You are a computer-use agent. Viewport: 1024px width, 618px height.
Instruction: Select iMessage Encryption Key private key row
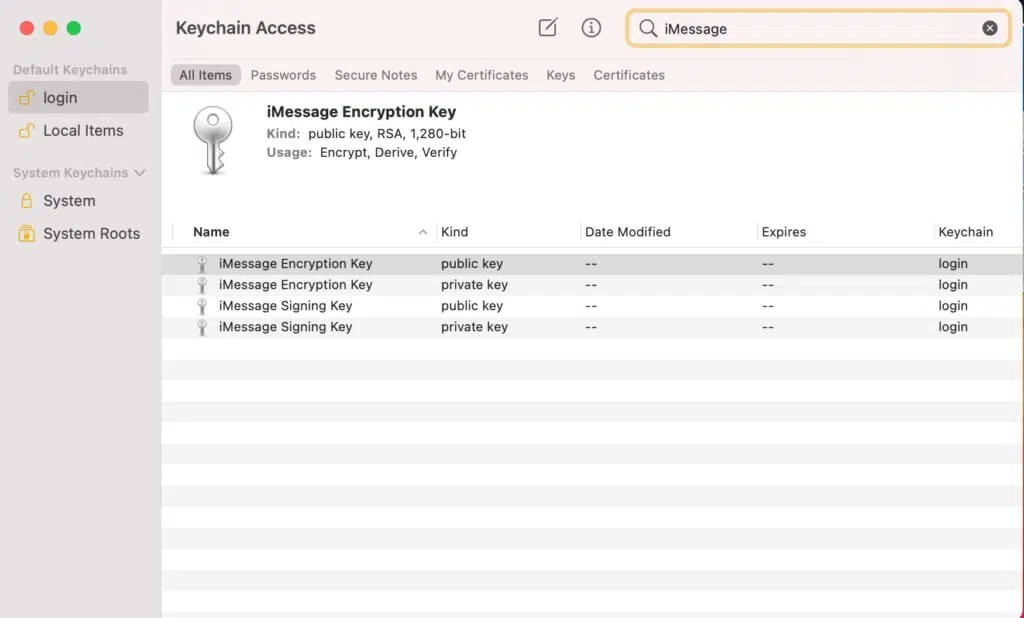point(592,285)
